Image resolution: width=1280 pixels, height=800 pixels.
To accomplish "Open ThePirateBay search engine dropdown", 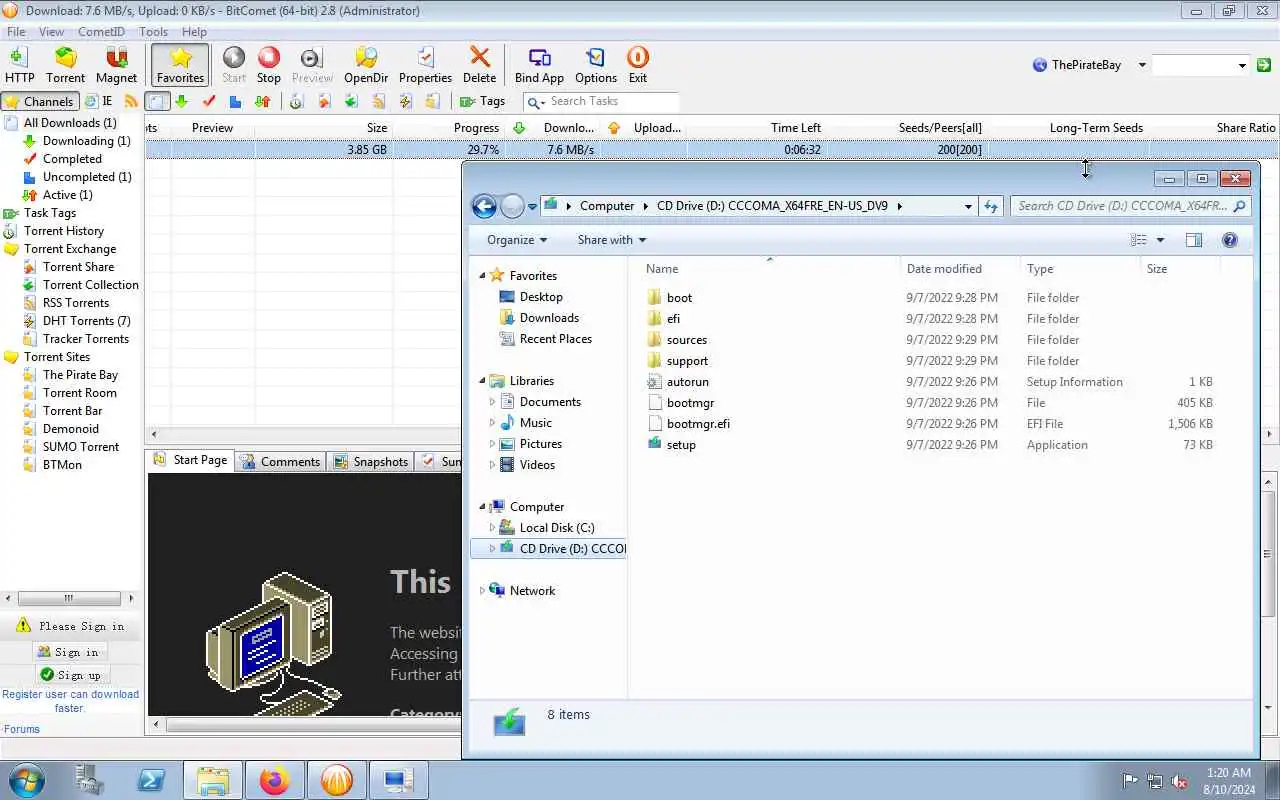I will pyautogui.click(x=1142, y=65).
